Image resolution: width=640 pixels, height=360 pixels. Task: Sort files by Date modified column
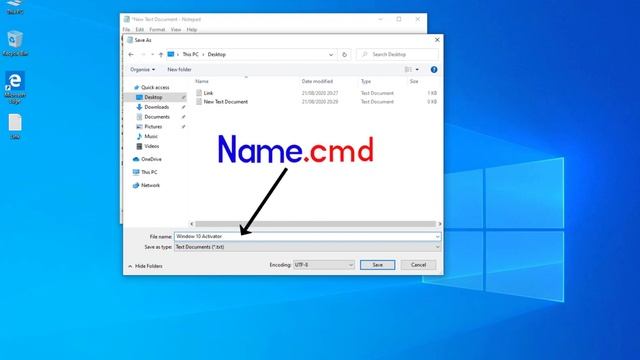317,81
